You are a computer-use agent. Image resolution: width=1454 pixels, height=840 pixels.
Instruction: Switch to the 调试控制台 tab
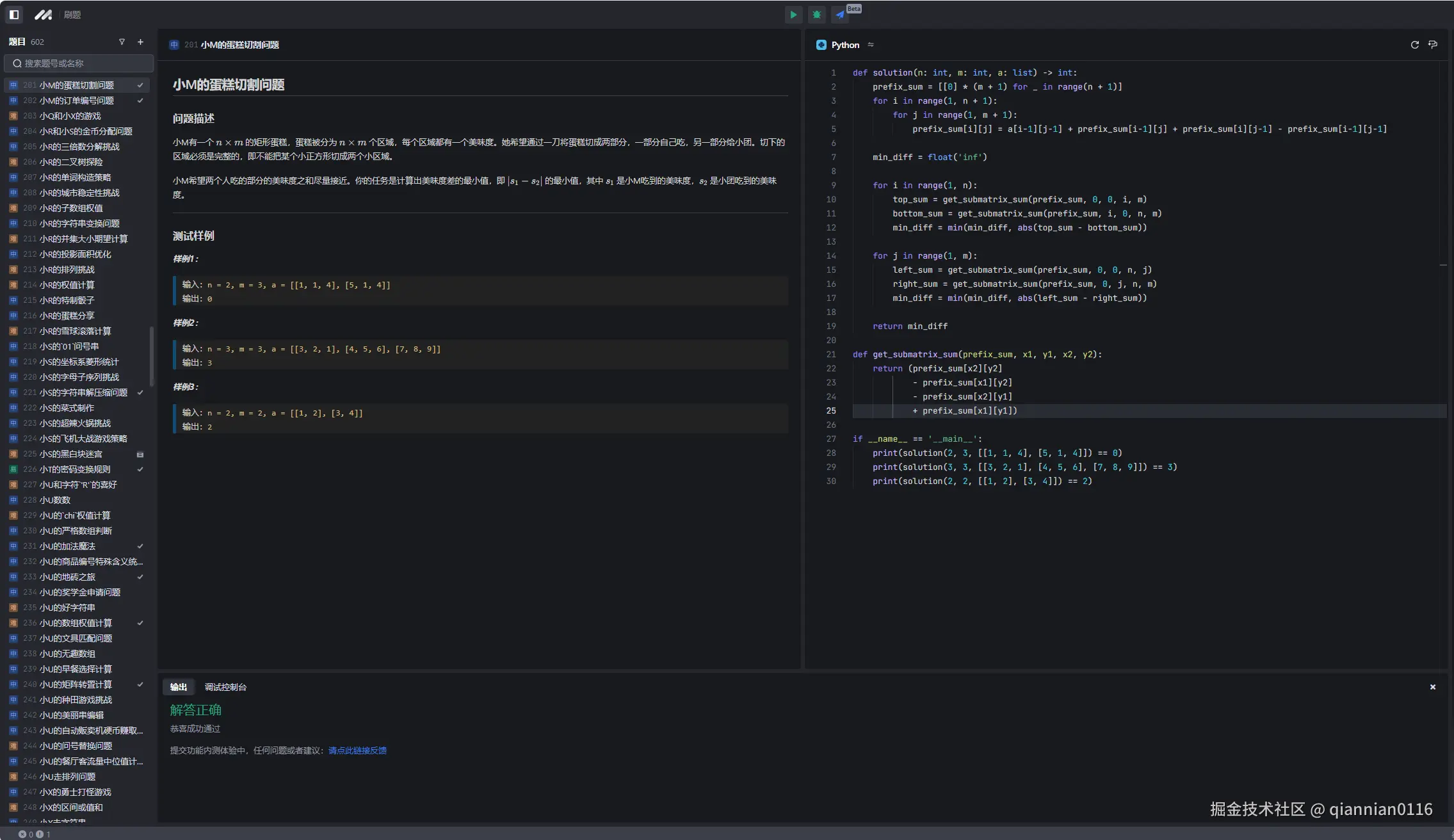click(x=225, y=687)
